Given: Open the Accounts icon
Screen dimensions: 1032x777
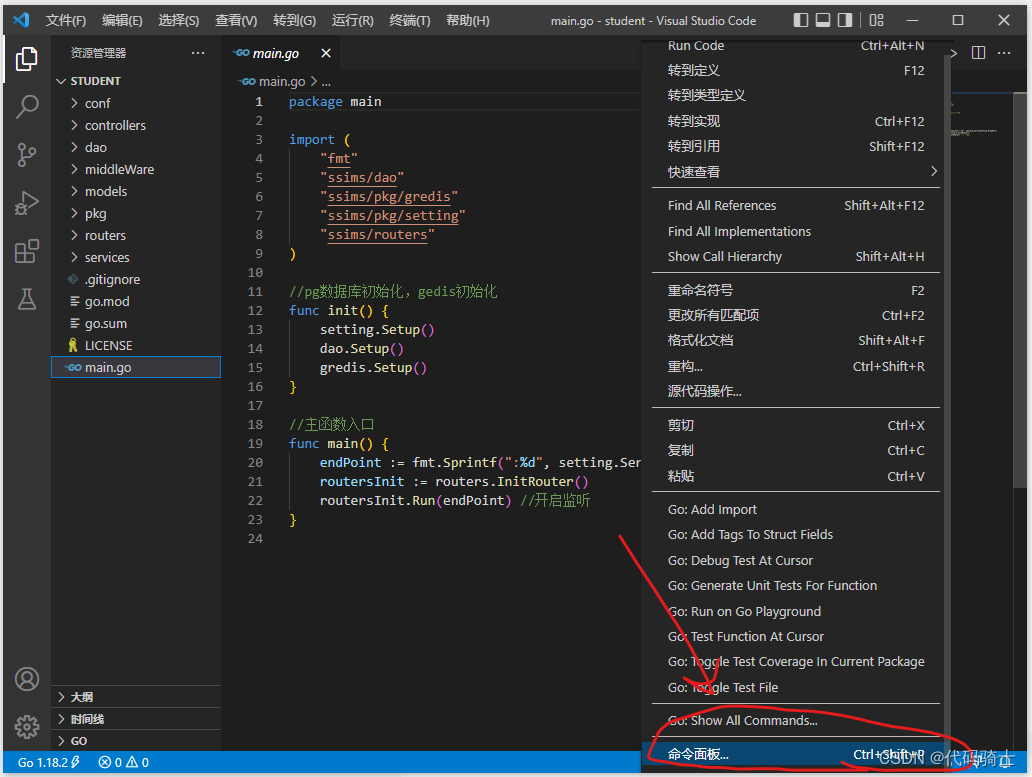Looking at the screenshot, I should click(x=27, y=679).
